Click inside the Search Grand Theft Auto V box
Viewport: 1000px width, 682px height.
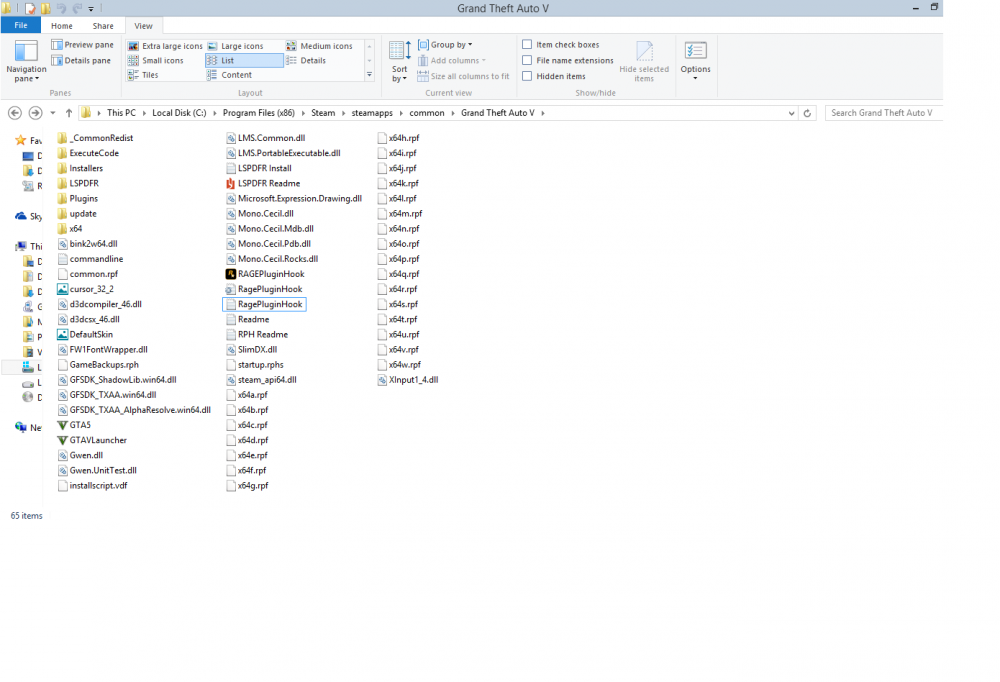(x=884, y=113)
